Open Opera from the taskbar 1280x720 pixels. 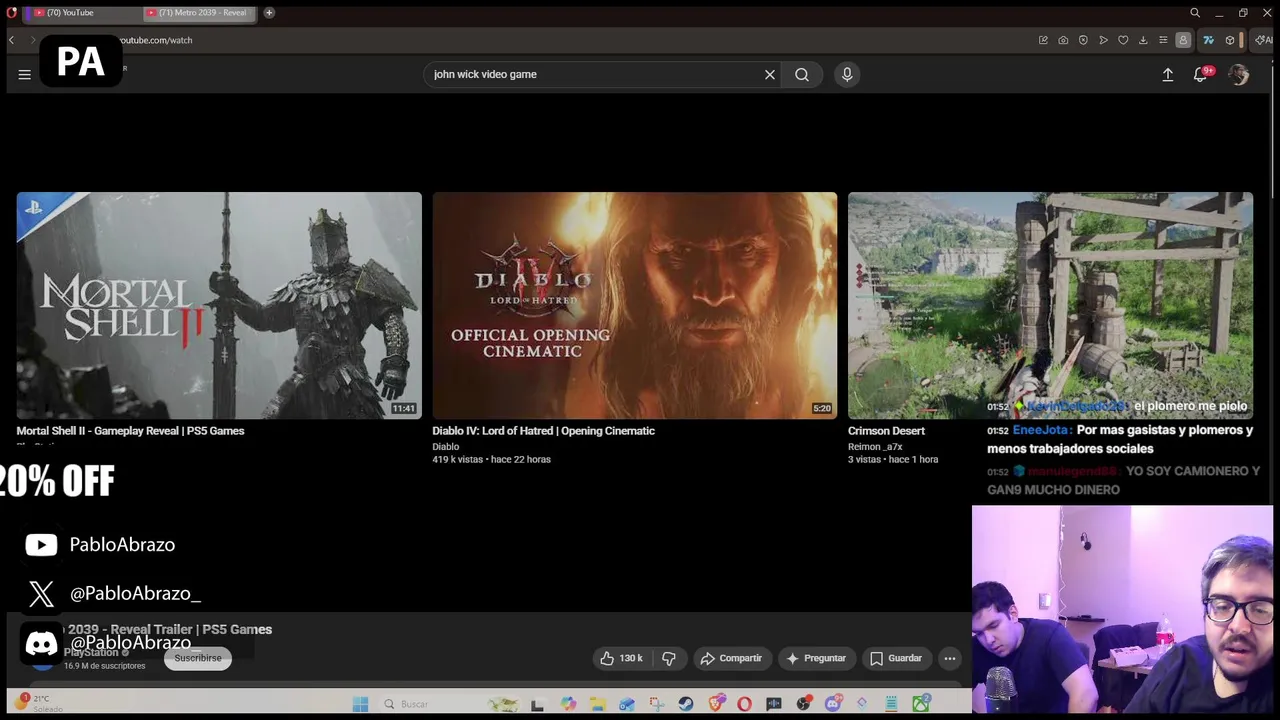click(744, 704)
